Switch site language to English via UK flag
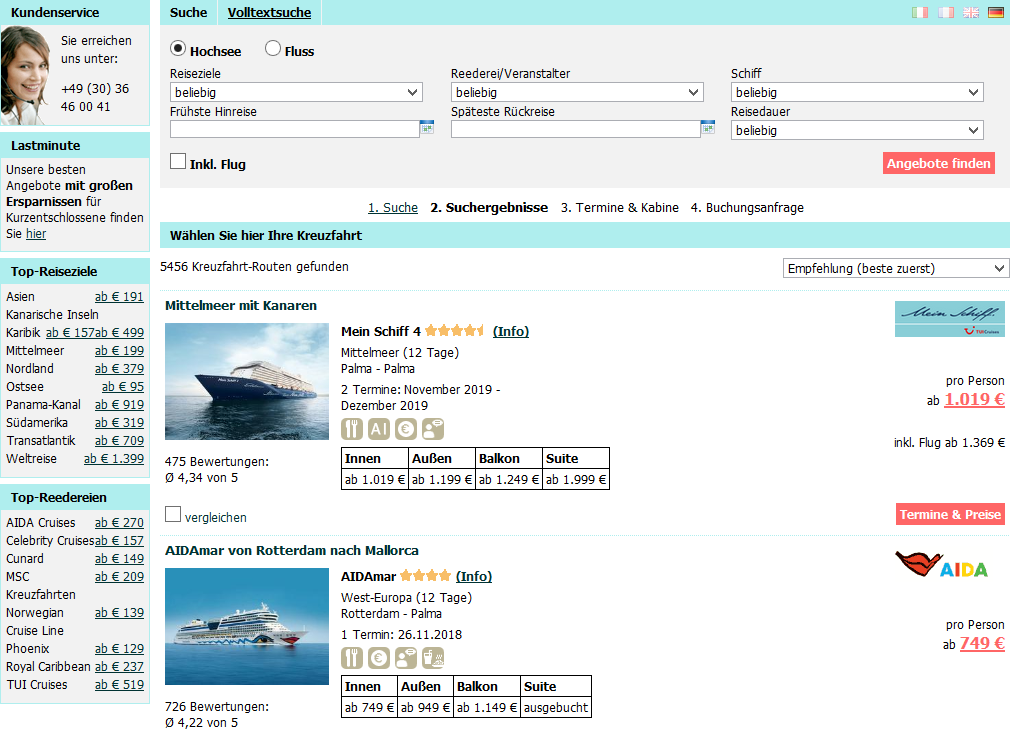Viewport: 1012px width, 729px height. tap(970, 10)
